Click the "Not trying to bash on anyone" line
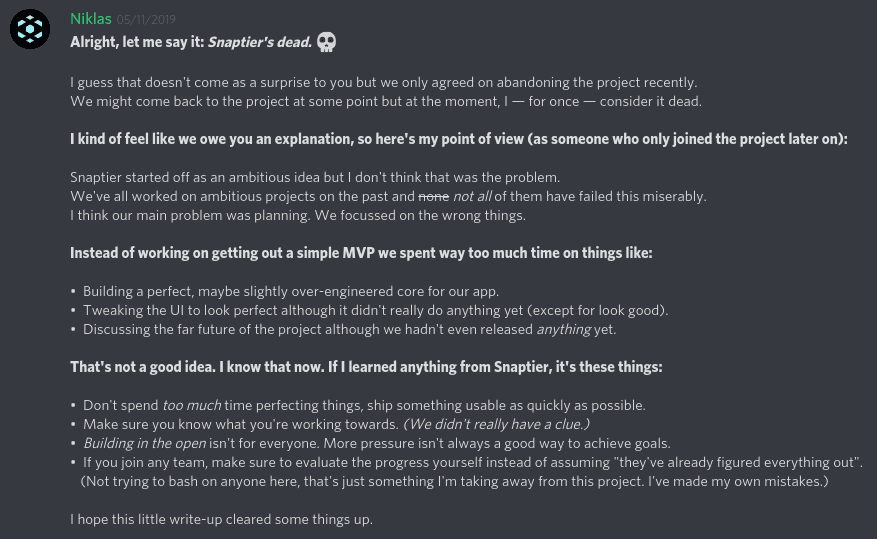The height and width of the screenshot is (539, 877). 454,481
